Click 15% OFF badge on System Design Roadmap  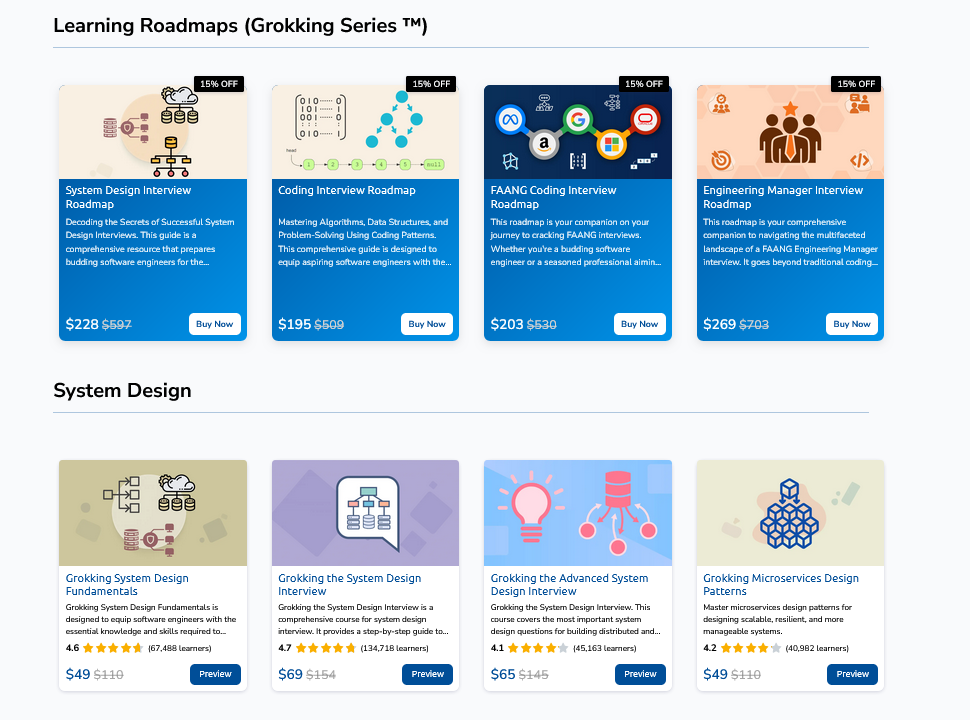(x=219, y=84)
